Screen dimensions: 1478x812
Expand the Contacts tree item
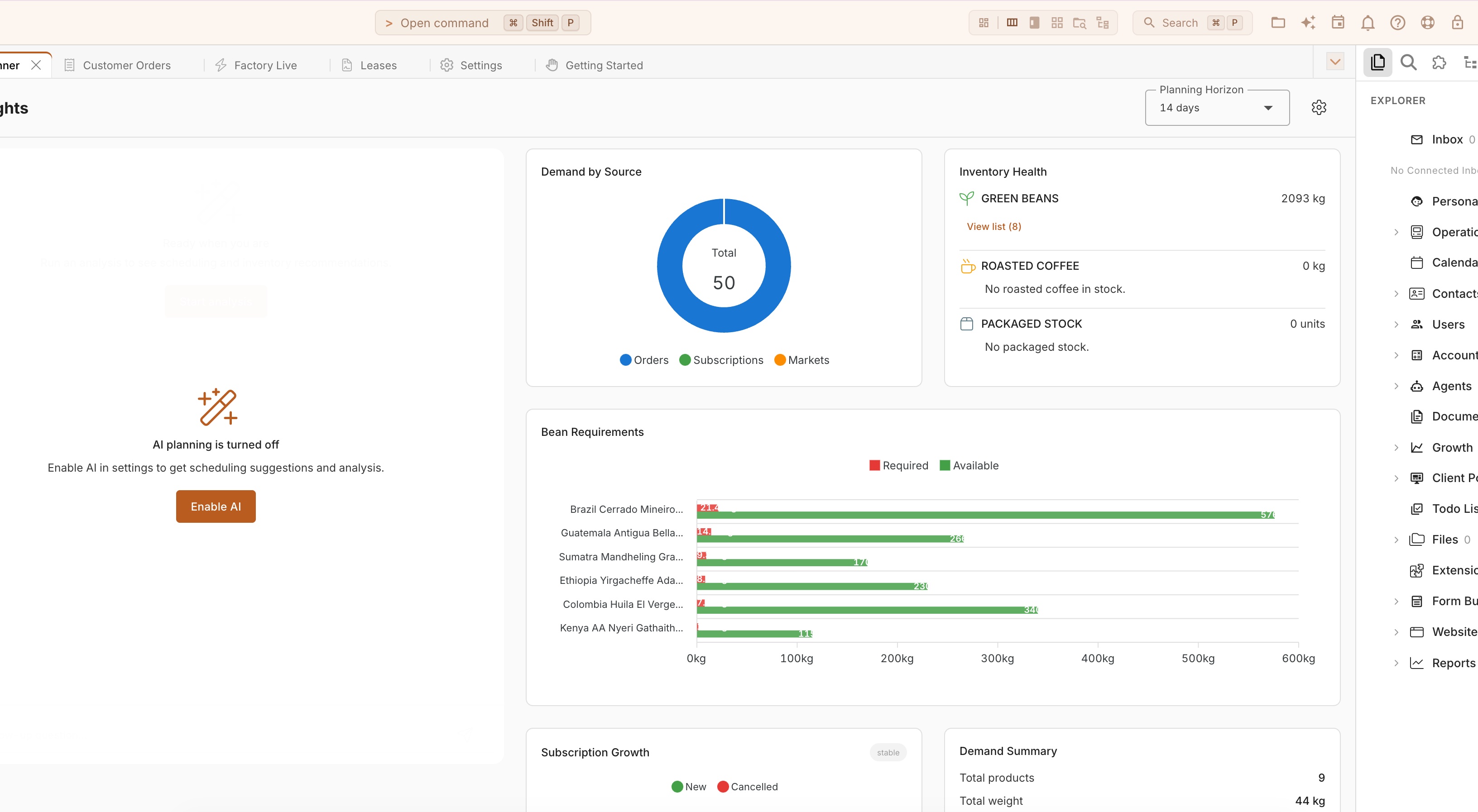(x=1396, y=294)
